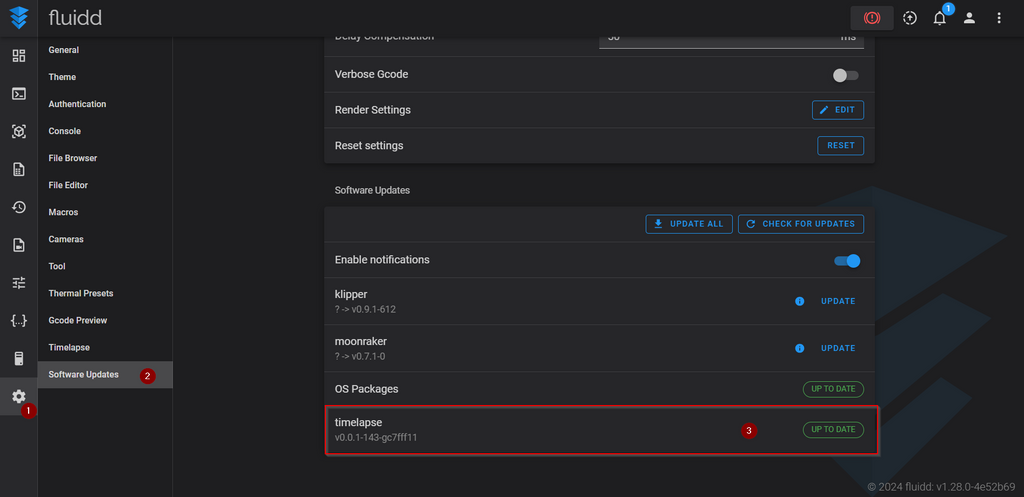Go to Thermal Presets settings section

[x=80, y=293]
